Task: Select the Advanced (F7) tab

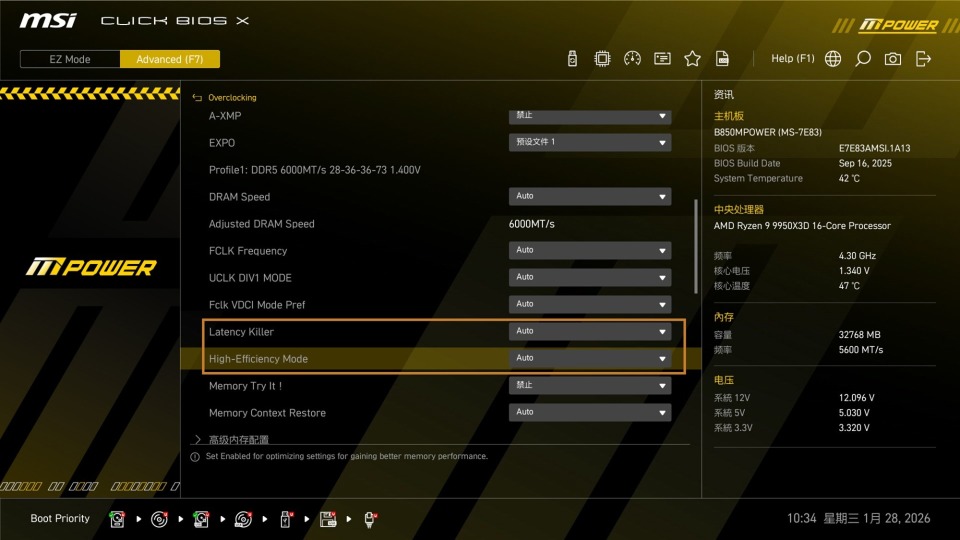Action: tap(170, 59)
